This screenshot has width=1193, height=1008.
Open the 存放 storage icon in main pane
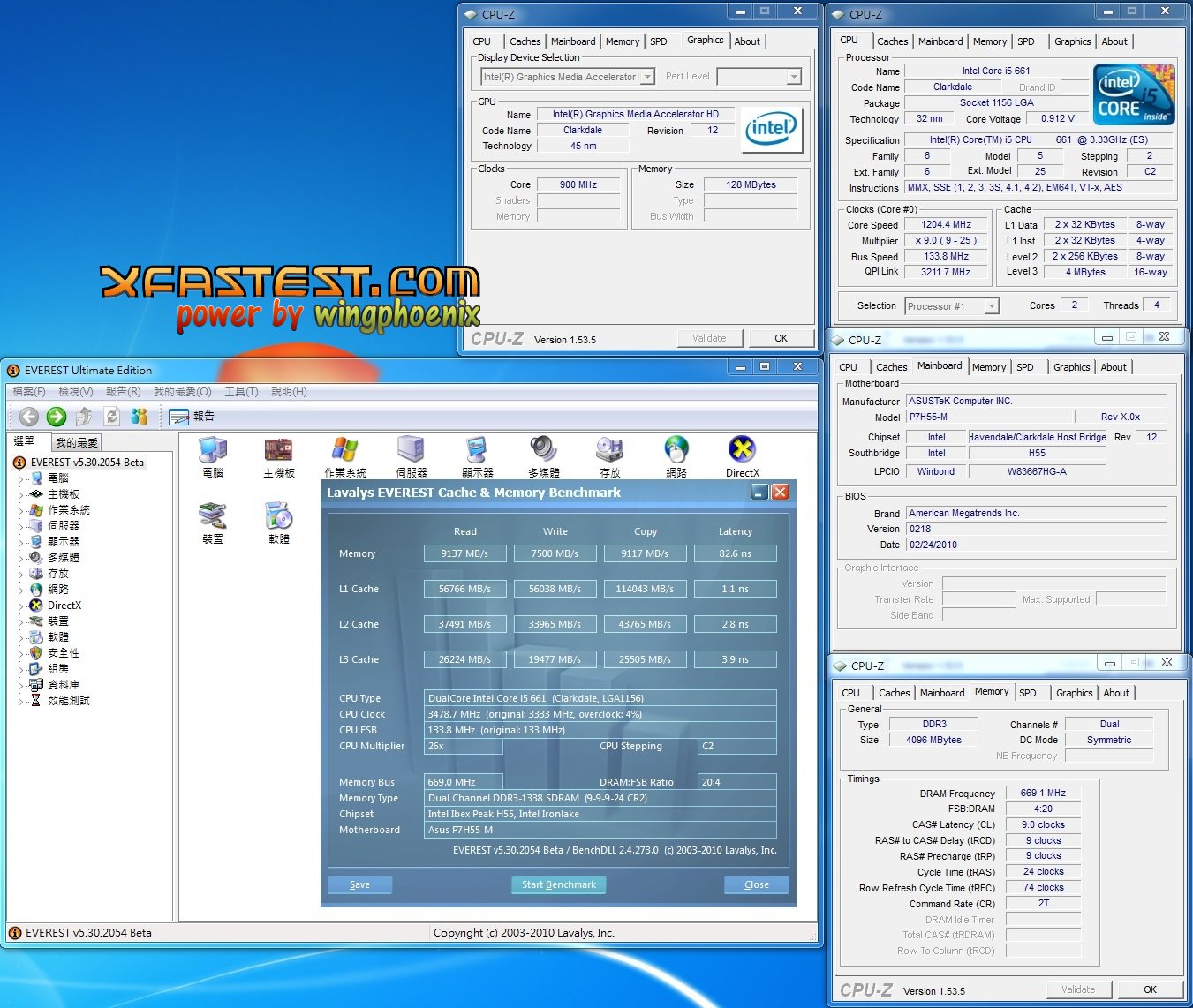point(609,457)
